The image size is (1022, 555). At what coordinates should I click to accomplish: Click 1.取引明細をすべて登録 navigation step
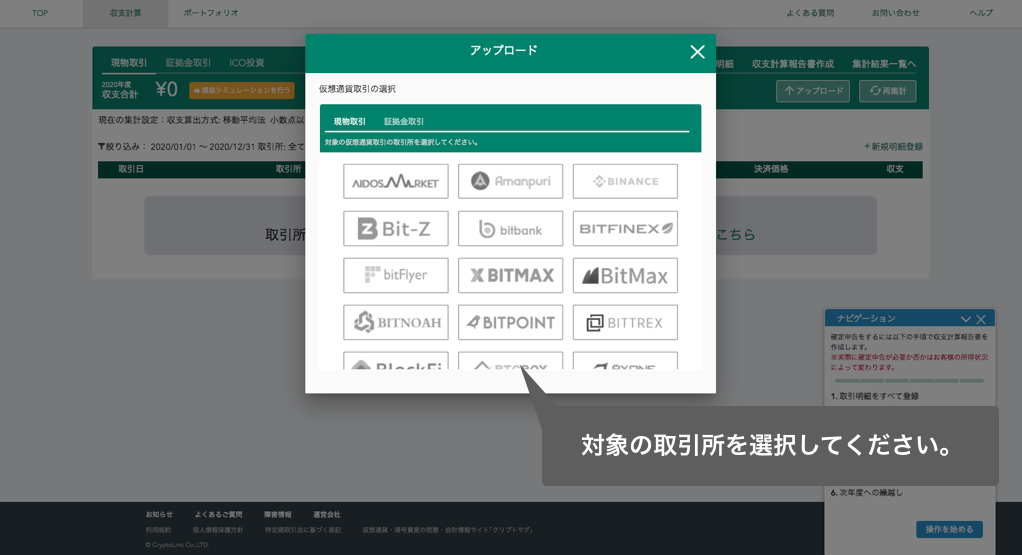coord(874,396)
